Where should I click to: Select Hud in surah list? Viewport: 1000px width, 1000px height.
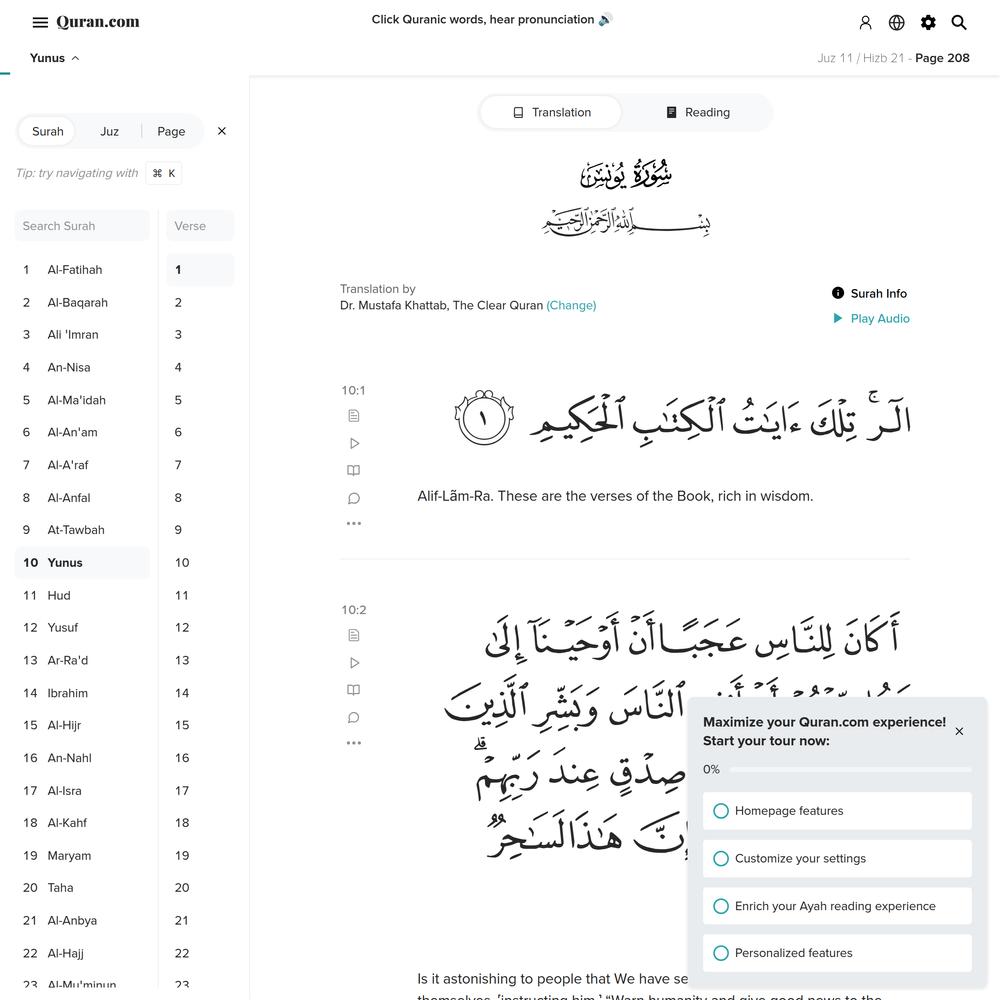tap(82, 595)
